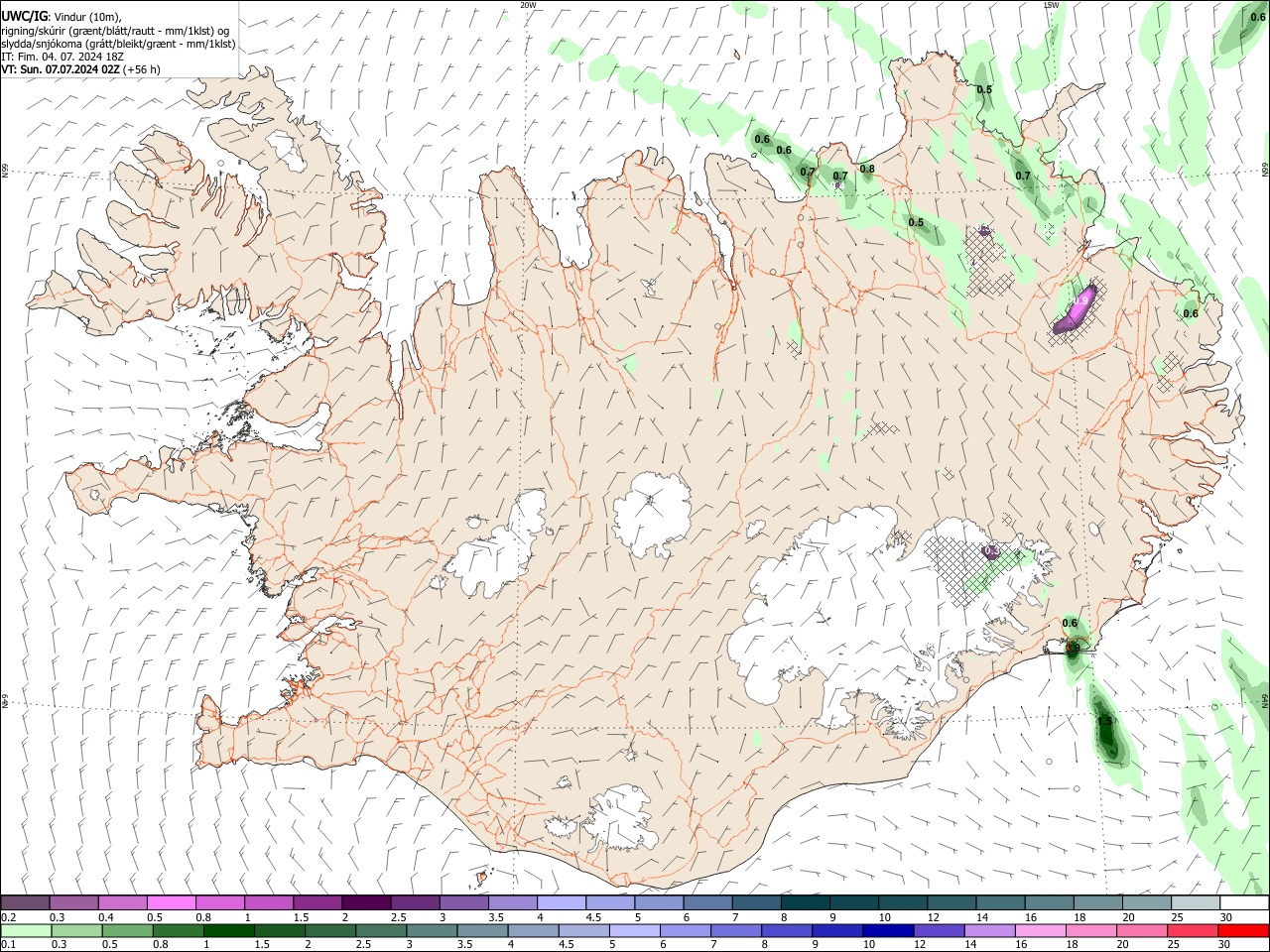The height and width of the screenshot is (952, 1270).
Task: Select snow scale swatch between 0.2 and 0.3
Action: coord(25,903)
